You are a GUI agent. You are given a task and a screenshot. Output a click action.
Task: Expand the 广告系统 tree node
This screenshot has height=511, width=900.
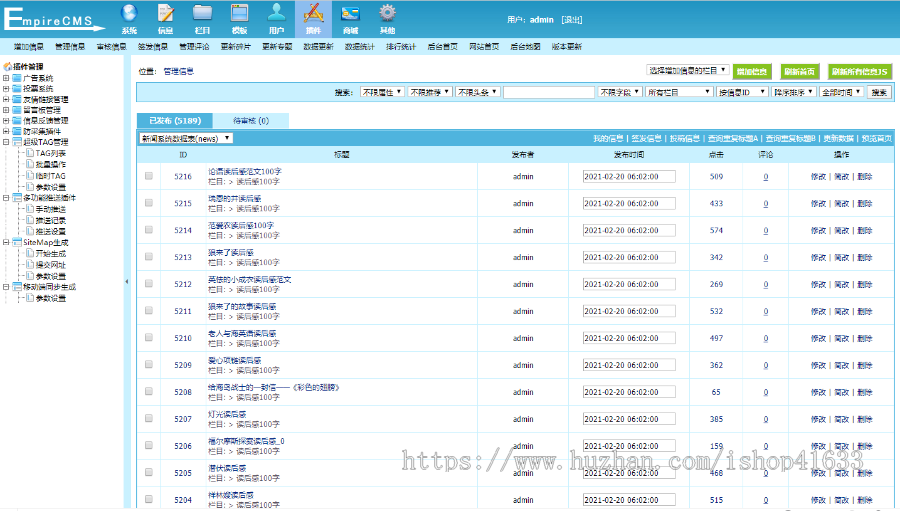pyautogui.click(x=6, y=78)
